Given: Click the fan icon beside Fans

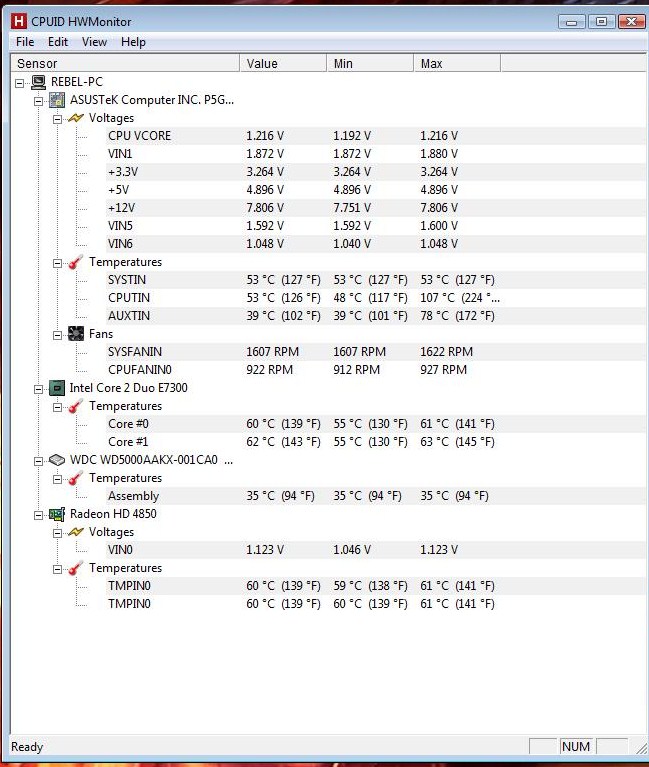Looking at the screenshot, I should click(x=76, y=334).
